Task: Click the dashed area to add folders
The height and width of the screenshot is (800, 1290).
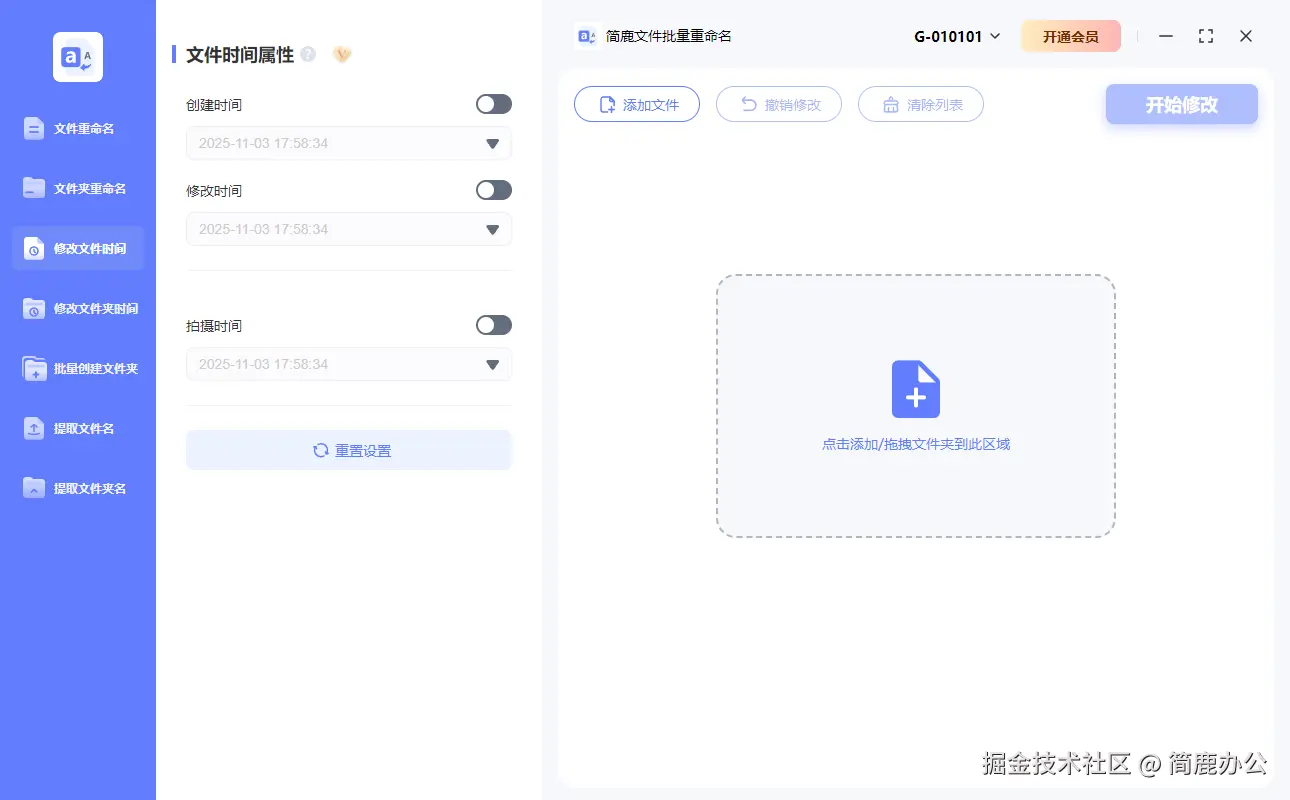Action: pyautogui.click(x=915, y=407)
